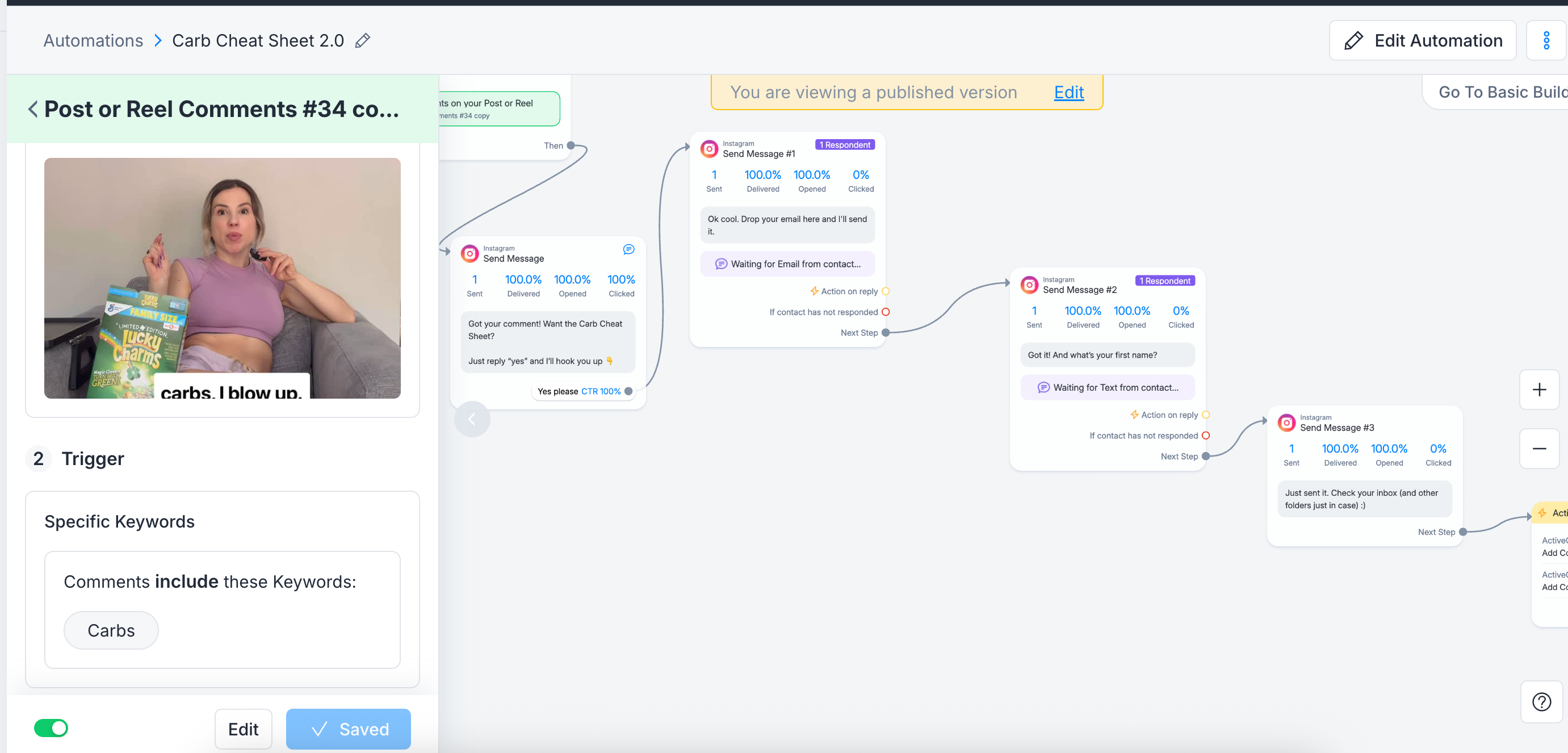The width and height of the screenshot is (1568, 753).
Task: Click the 'Got your comment! Want the Carb Cheat Sheet?' message
Action: [548, 342]
